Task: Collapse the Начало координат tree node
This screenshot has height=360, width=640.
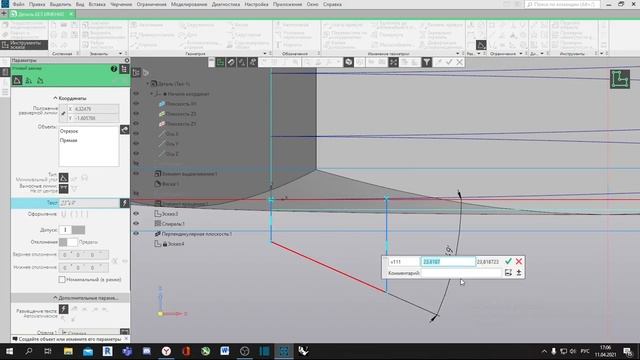Action: (152, 94)
